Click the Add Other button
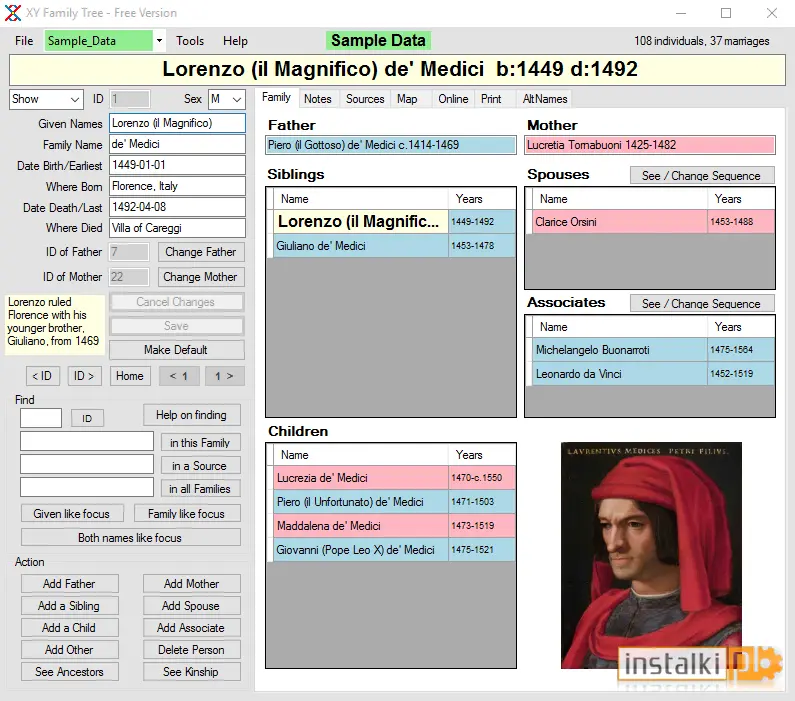 pos(69,650)
